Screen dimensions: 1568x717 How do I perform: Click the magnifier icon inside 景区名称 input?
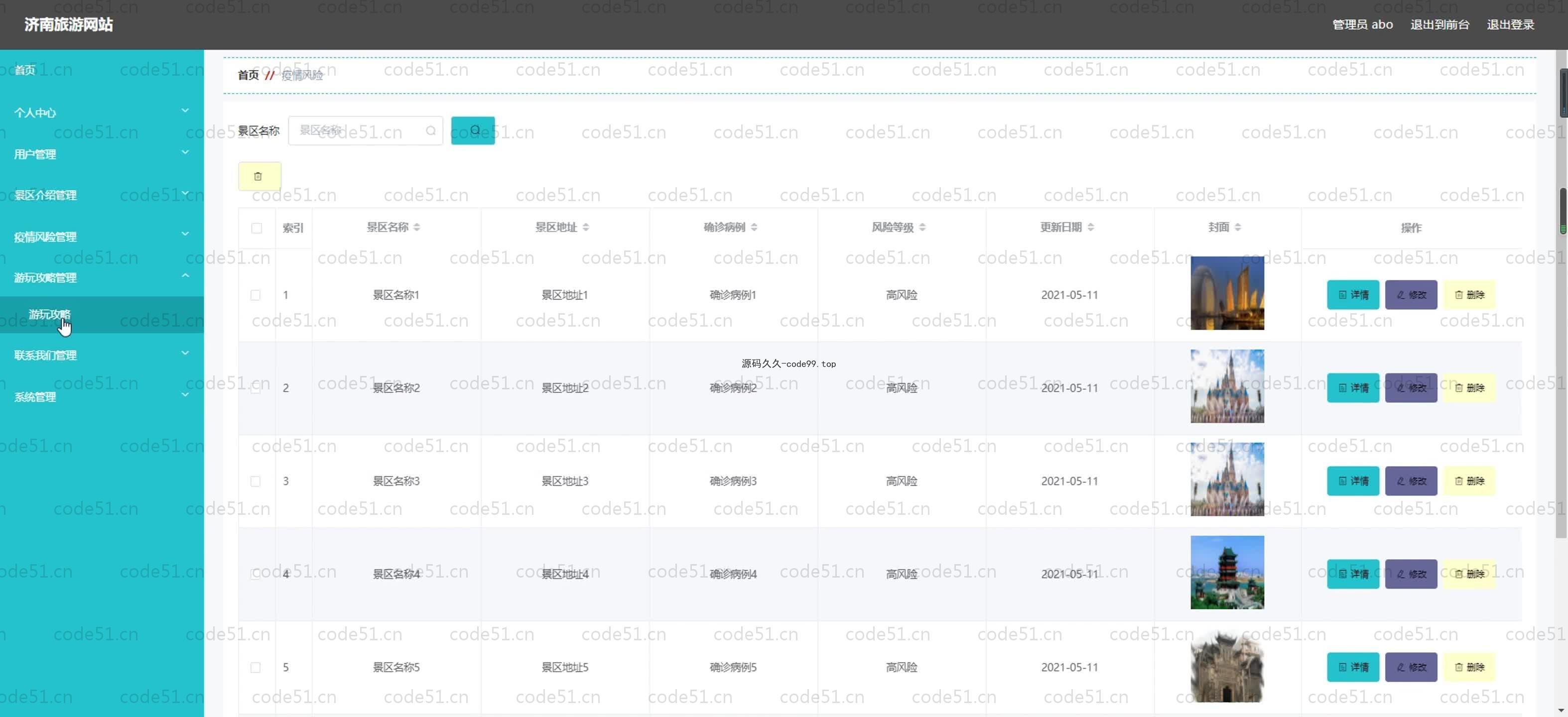pyautogui.click(x=431, y=131)
